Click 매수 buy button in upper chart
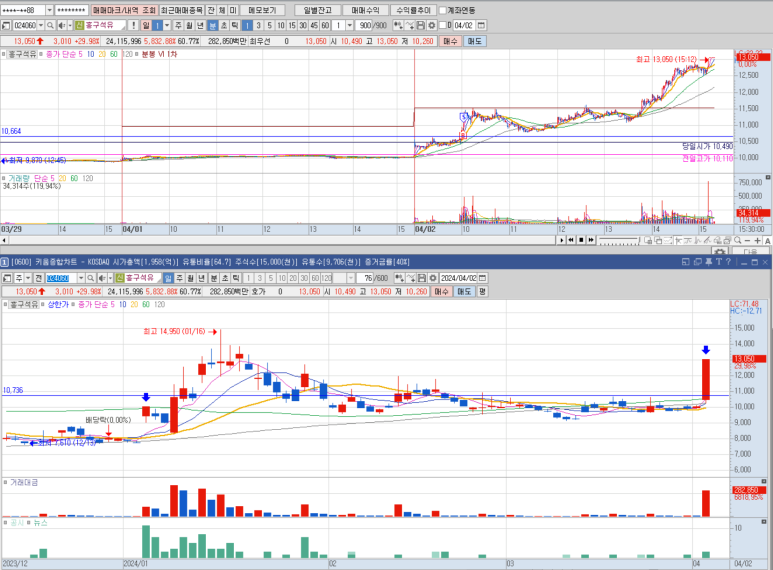Viewport: 773px width, 570px height. point(450,41)
